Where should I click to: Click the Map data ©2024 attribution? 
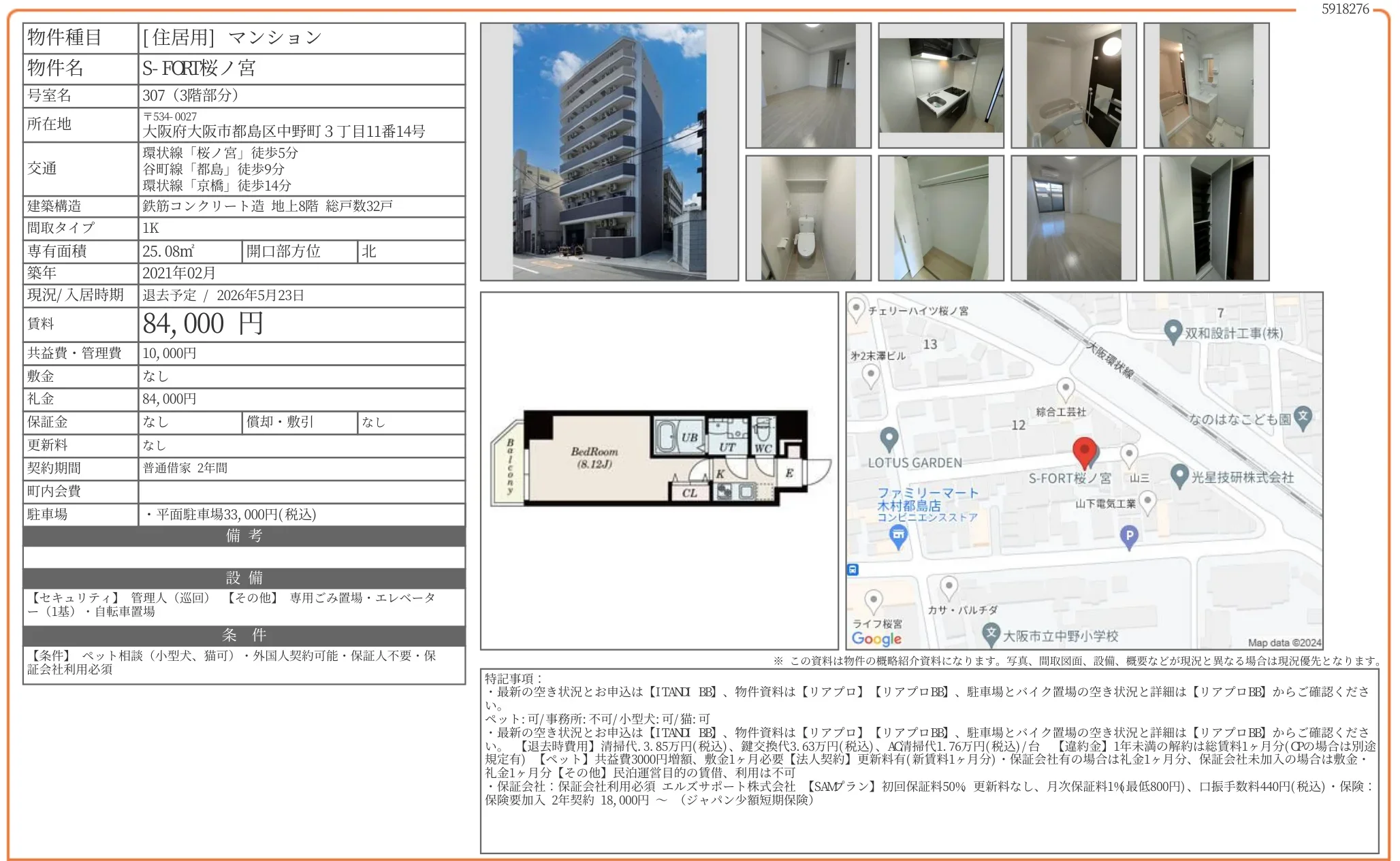(1284, 642)
